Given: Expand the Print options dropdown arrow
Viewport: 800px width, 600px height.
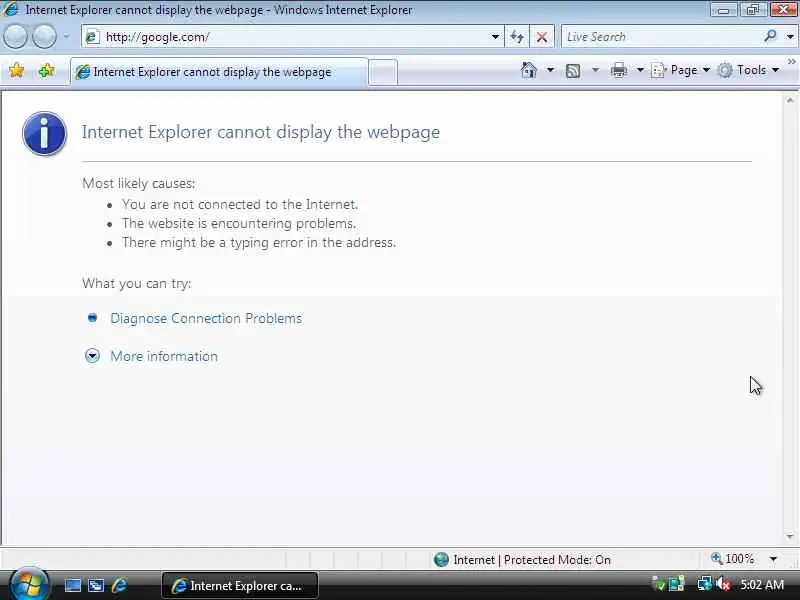Looking at the screenshot, I should click(640, 70).
